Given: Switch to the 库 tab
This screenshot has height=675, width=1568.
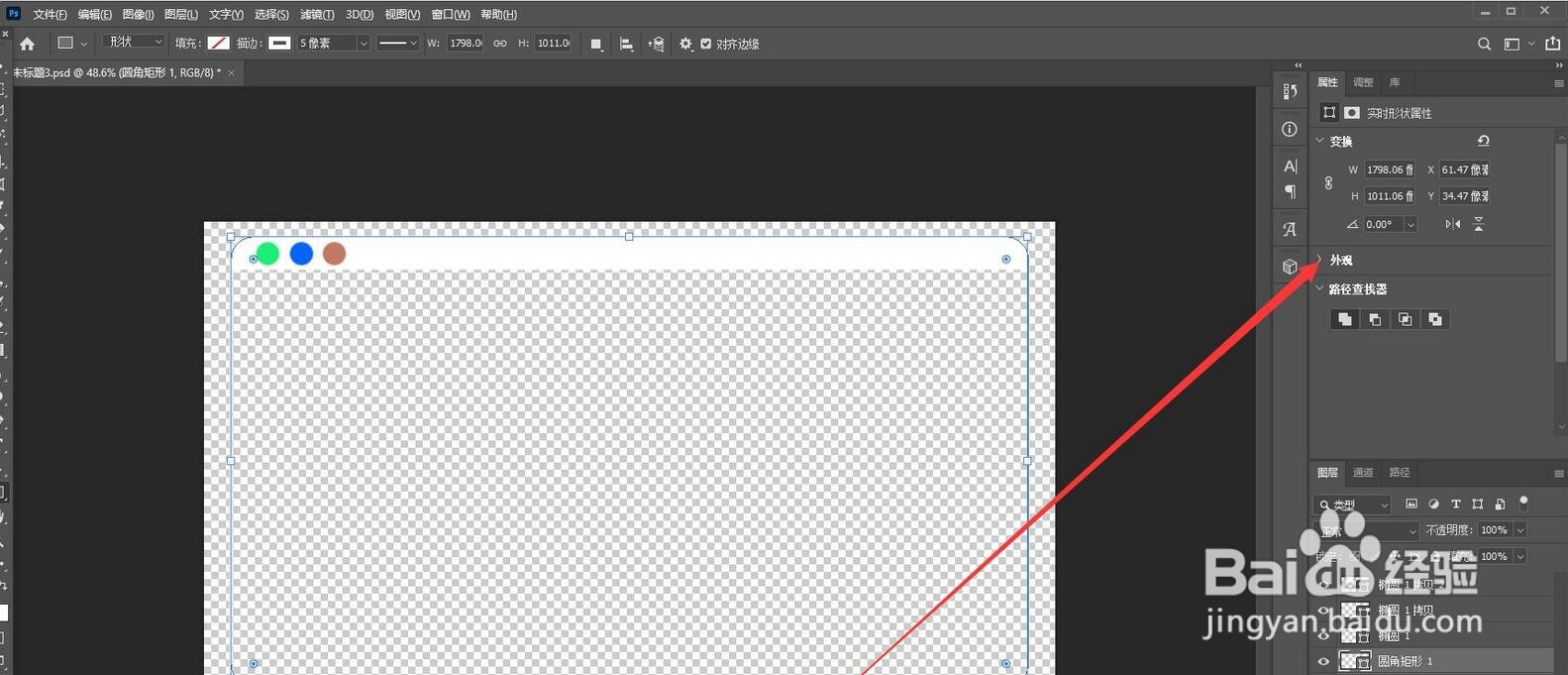Looking at the screenshot, I should [1395, 82].
